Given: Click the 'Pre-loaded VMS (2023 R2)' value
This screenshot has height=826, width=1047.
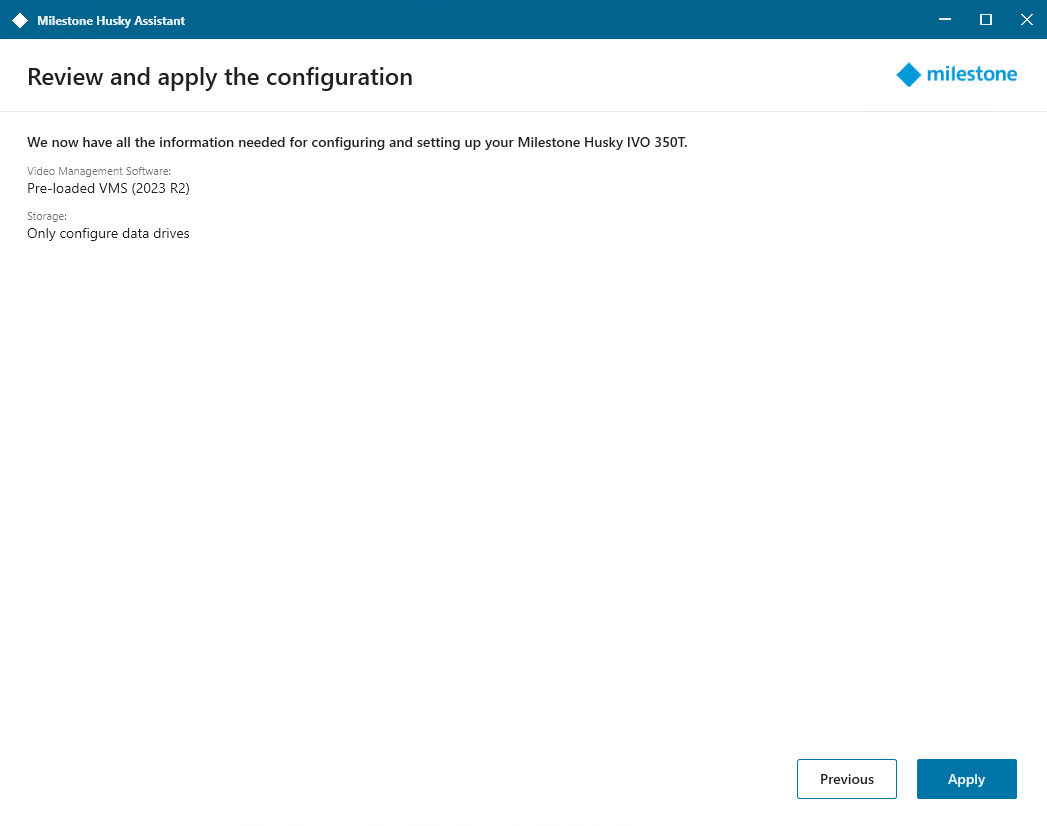Looking at the screenshot, I should (x=108, y=188).
